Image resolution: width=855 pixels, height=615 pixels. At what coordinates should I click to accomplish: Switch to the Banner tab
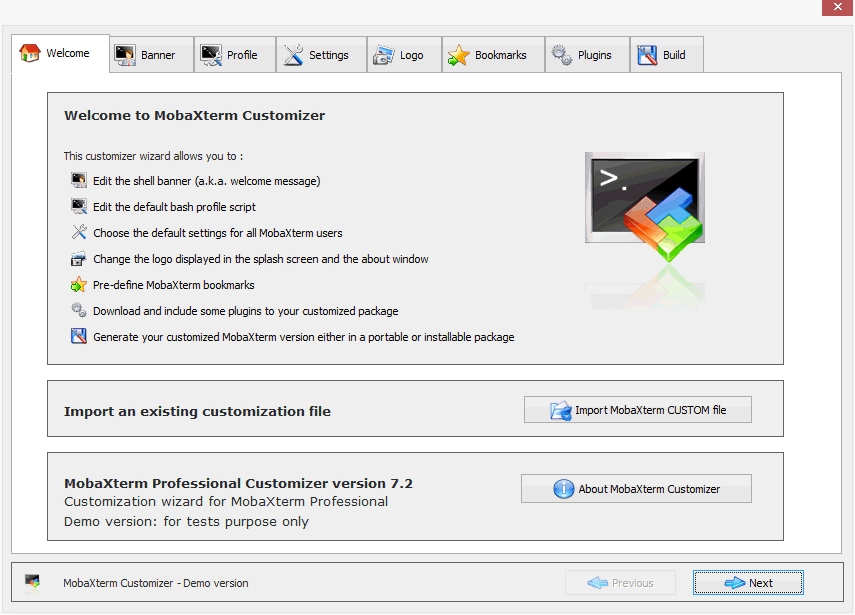pyautogui.click(x=150, y=55)
